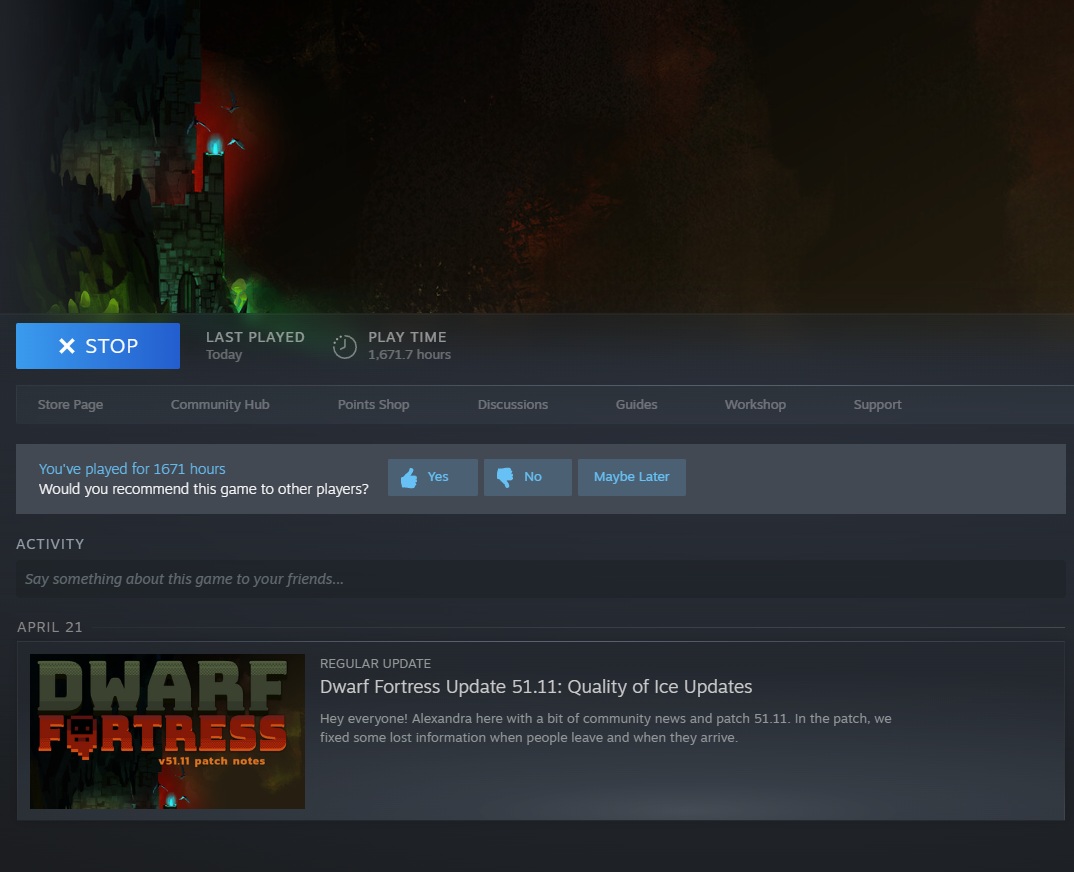This screenshot has height=872, width=1074.
Task: Click the update summary starting 'Hey everyone! Alexandra here'
Action: pos(605,728)
